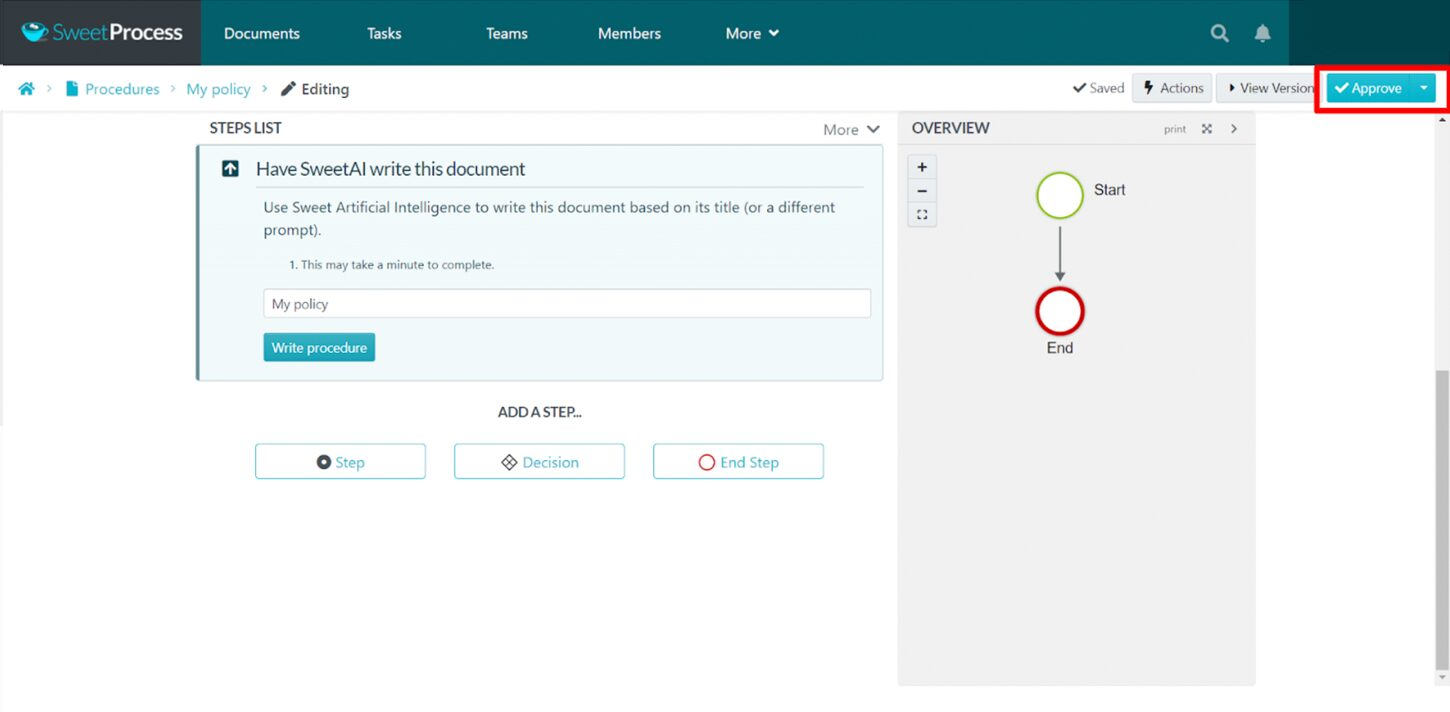The height and width of the screenshot is (712, 1450).
Task: Click the End node circle
Action: 1060,312
